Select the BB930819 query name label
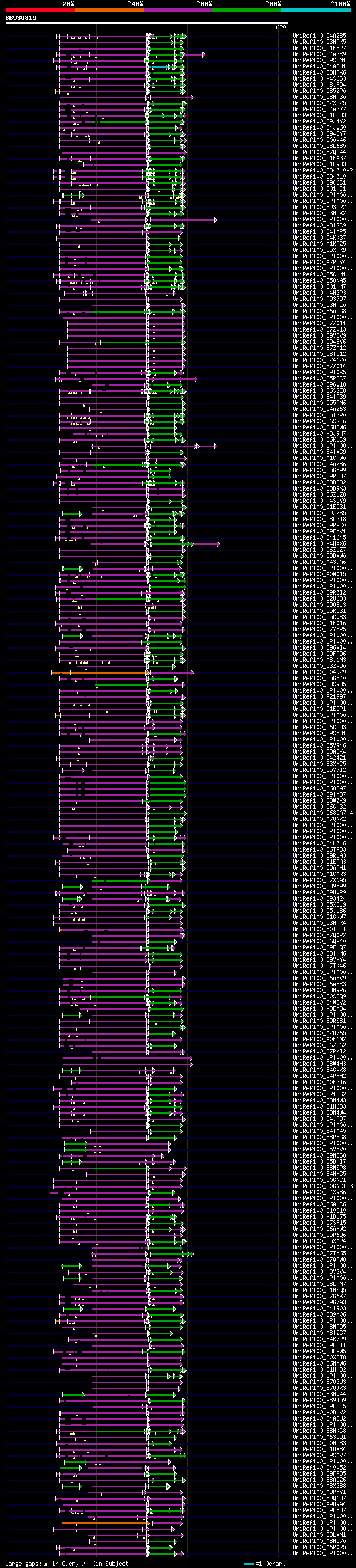Viewport: 356px width, 1568px height. (x=21, y=18)
